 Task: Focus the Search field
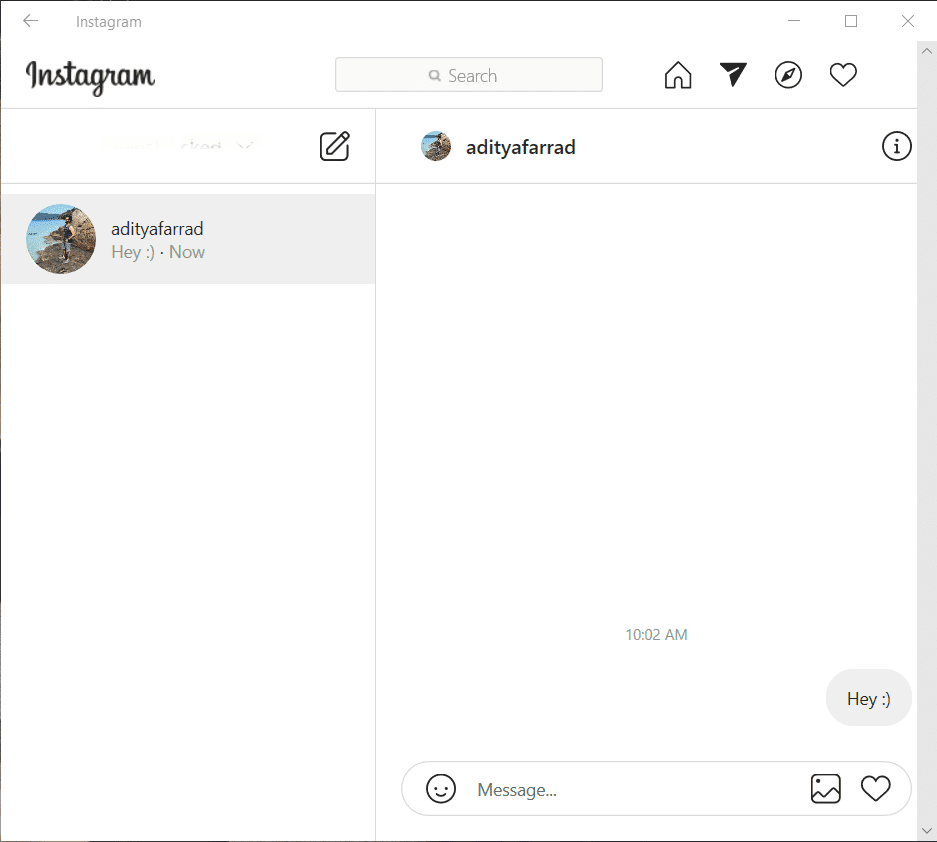click(x=468, y=74)
